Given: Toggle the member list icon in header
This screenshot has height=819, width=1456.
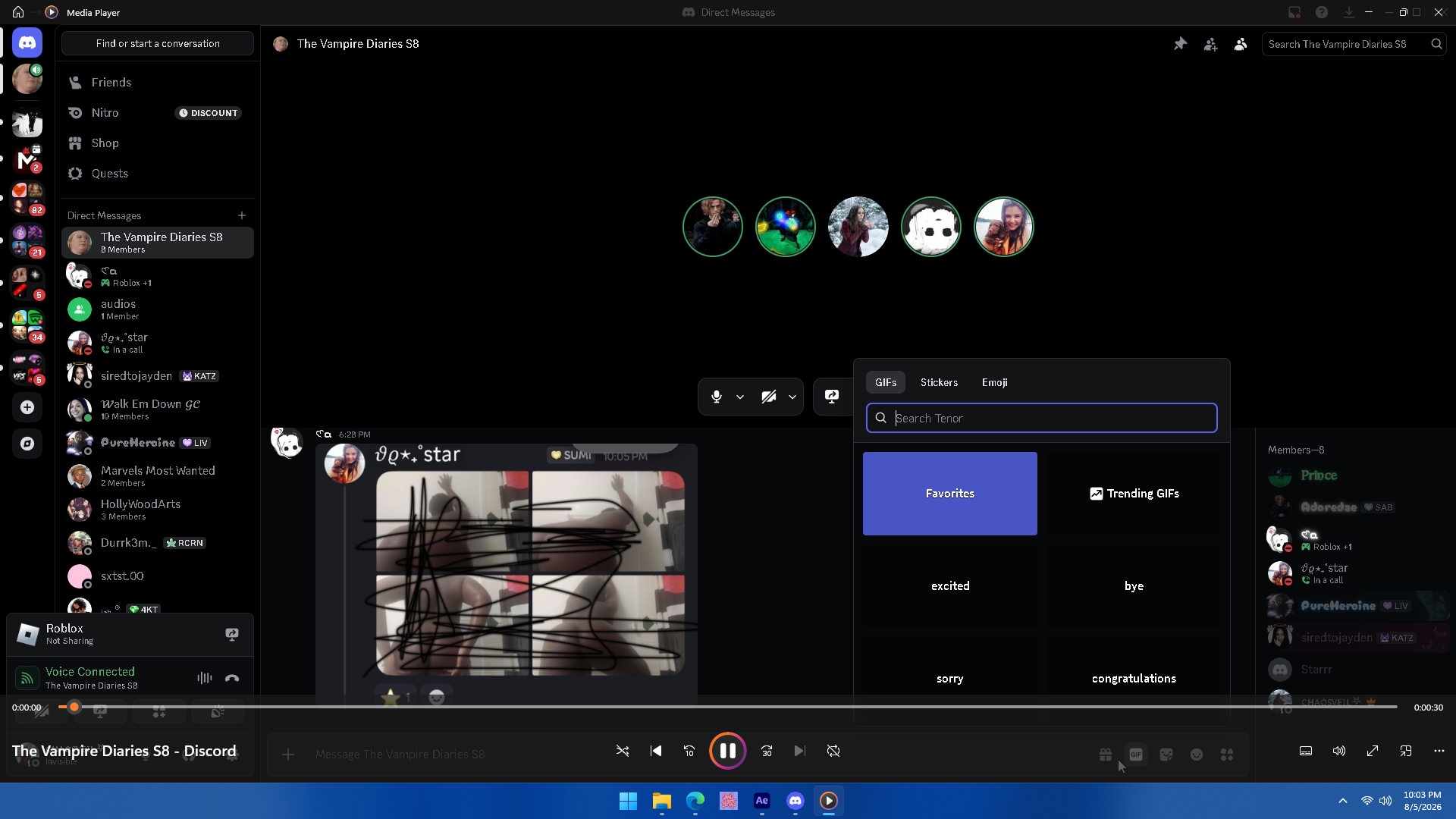Looking at the screenshot, I should (1241, 44).
